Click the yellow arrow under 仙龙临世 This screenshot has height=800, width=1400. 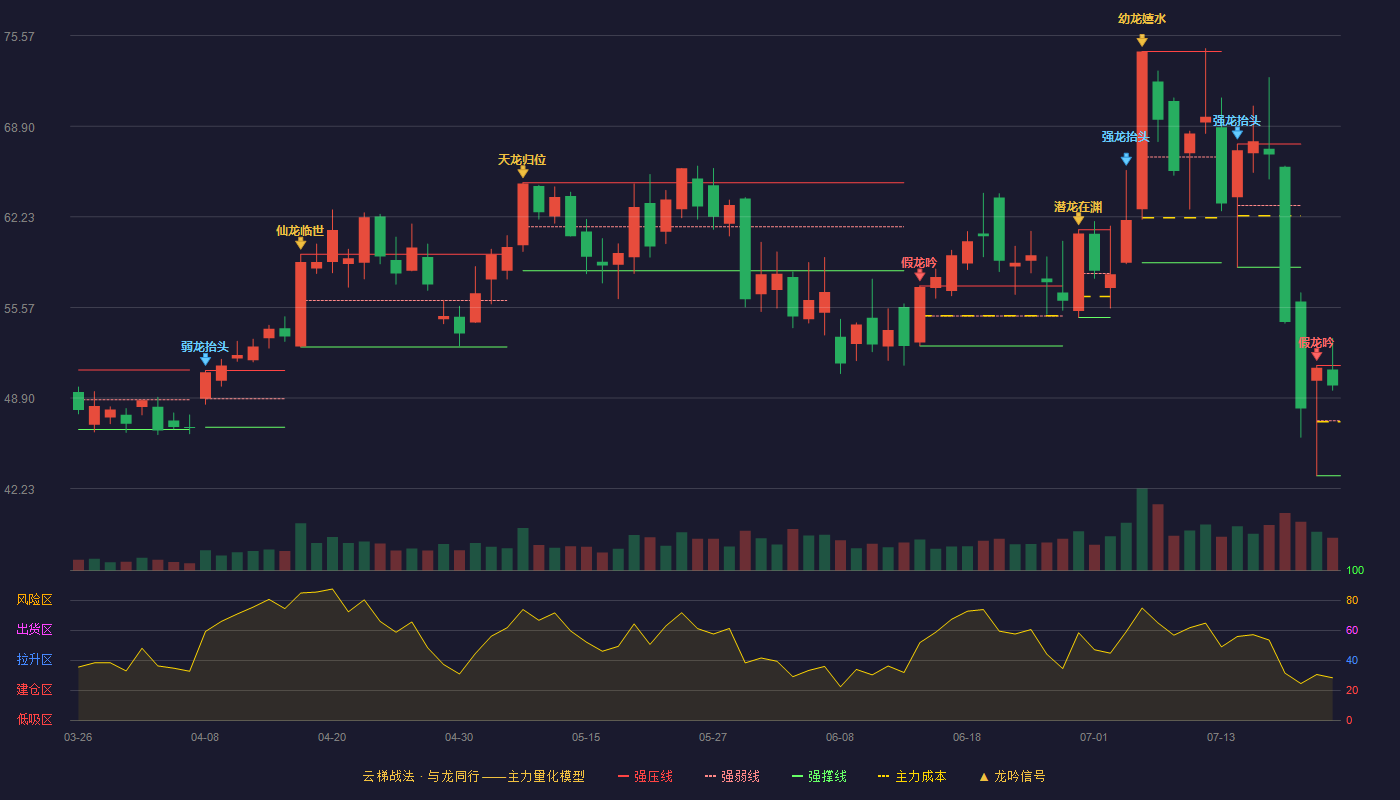300,243
